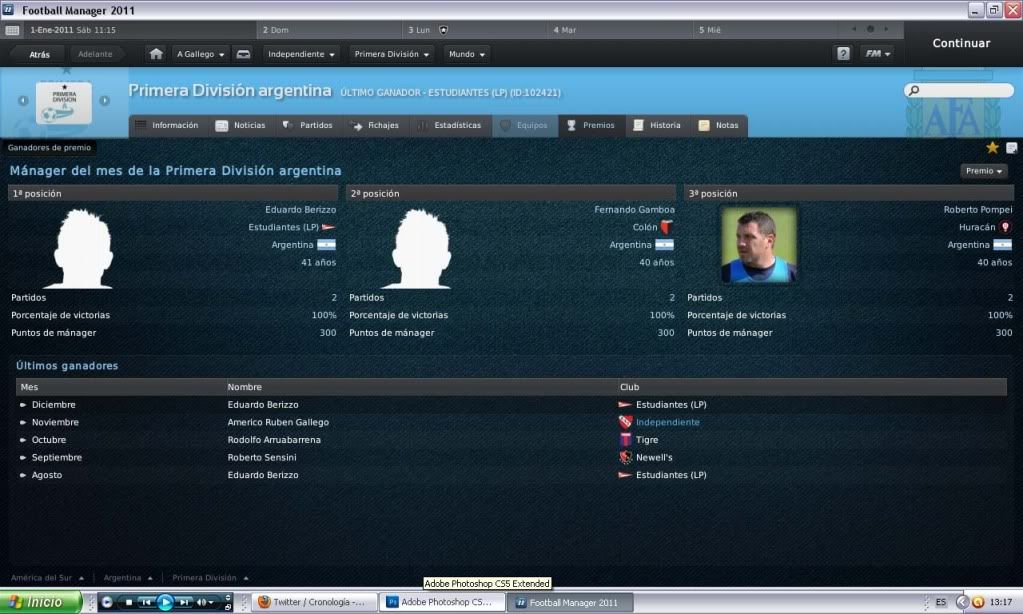Open the Mundo dropdown menu
The height and width of the screenshot is (614, 1023).
[466, 54]
